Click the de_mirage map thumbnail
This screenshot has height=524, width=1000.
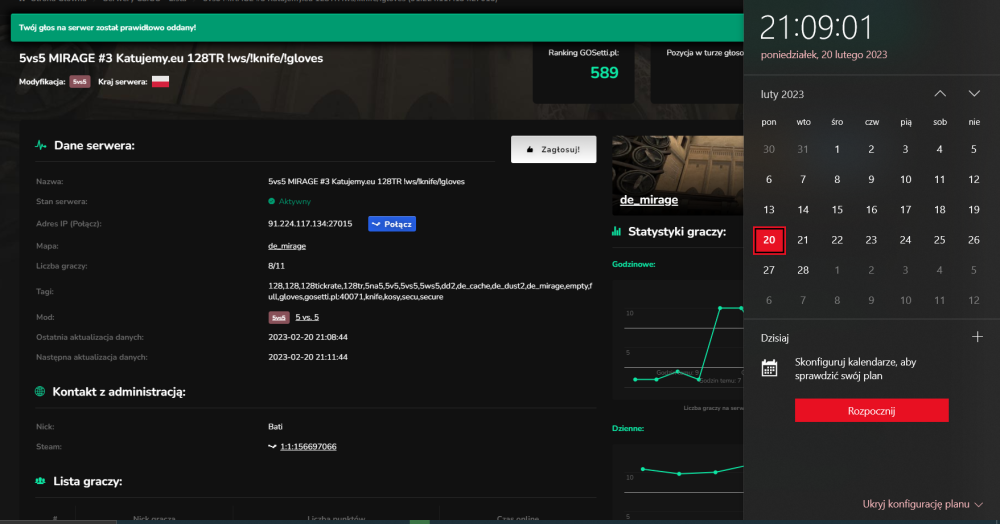click(677, 175)
